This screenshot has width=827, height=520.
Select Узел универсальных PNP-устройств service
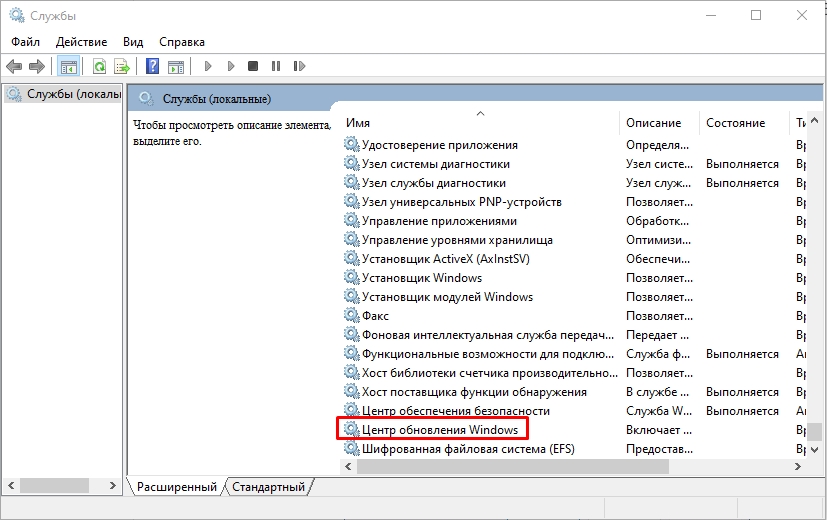(x=461, y=202)
